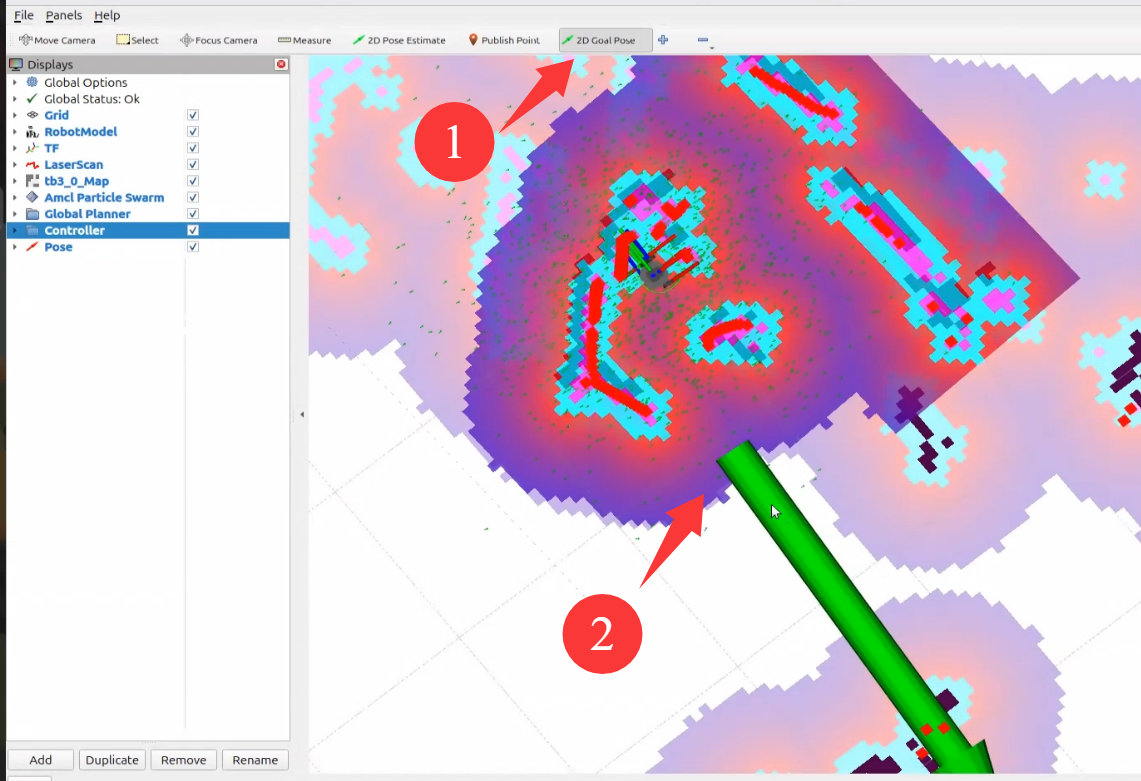
Task: Toggle the Global Planner checkbox
Action: point(193,214)
